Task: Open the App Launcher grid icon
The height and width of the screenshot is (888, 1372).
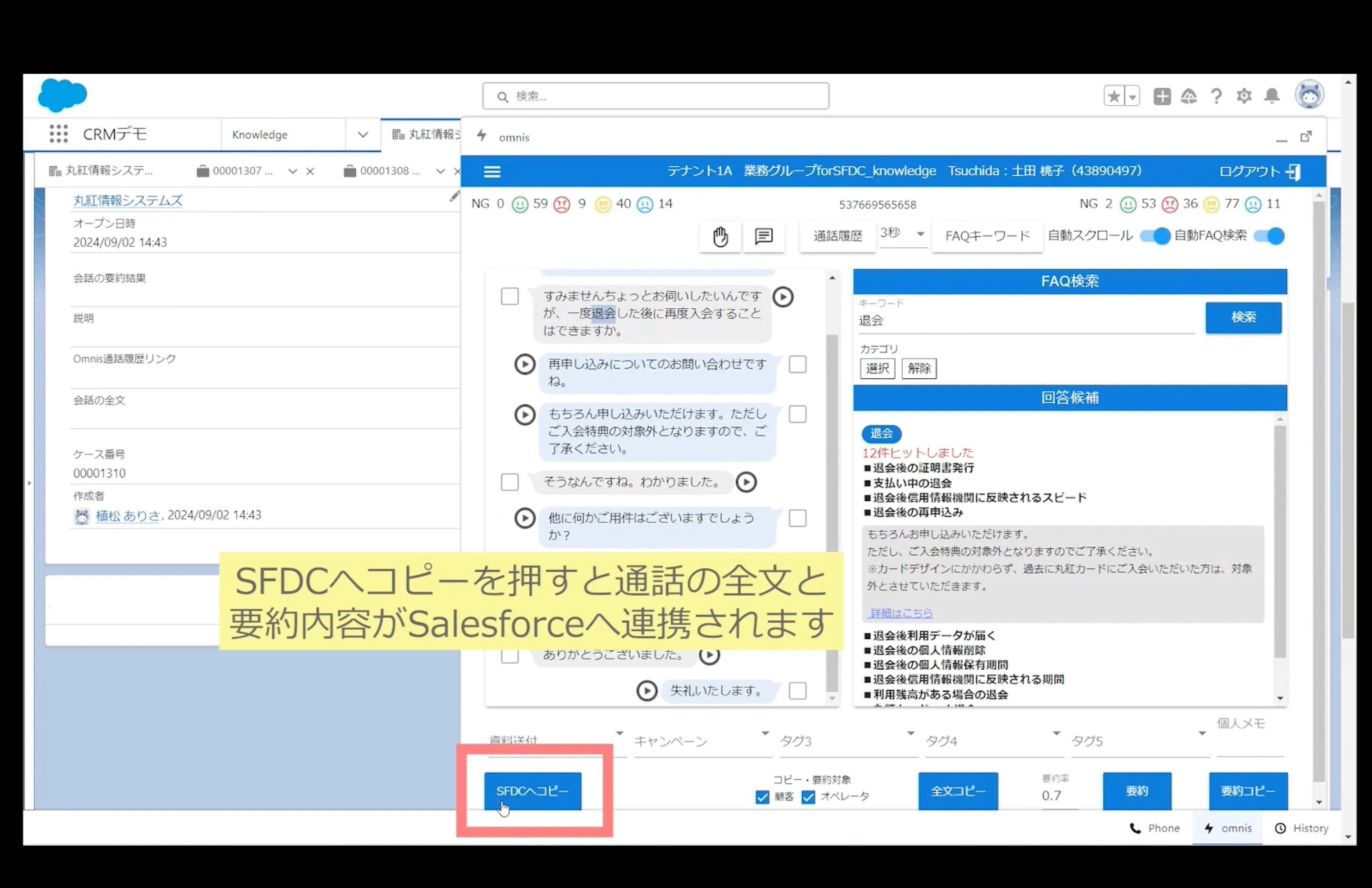Action: [58, 134]
